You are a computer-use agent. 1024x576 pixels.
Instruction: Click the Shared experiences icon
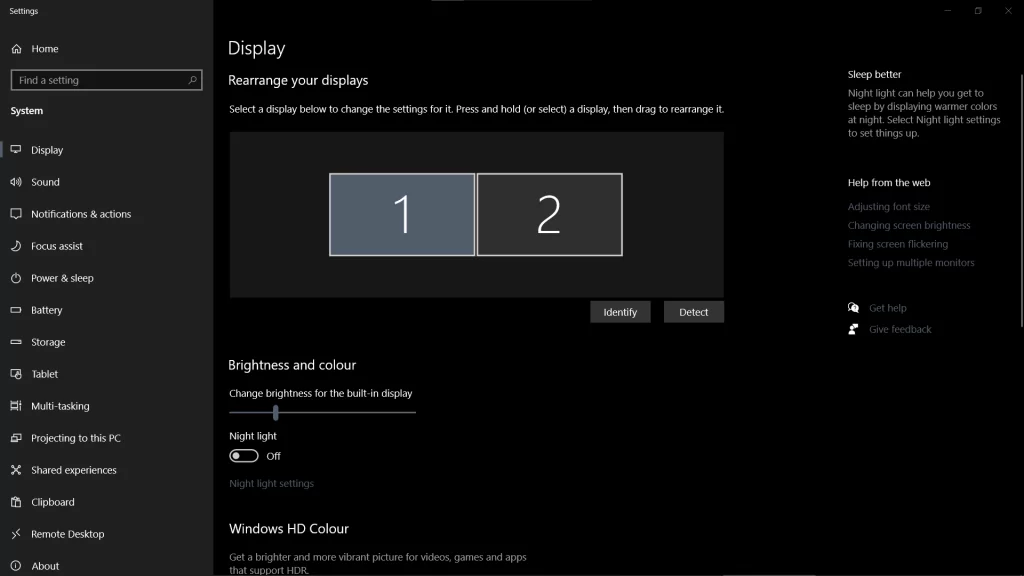(16, 470)
